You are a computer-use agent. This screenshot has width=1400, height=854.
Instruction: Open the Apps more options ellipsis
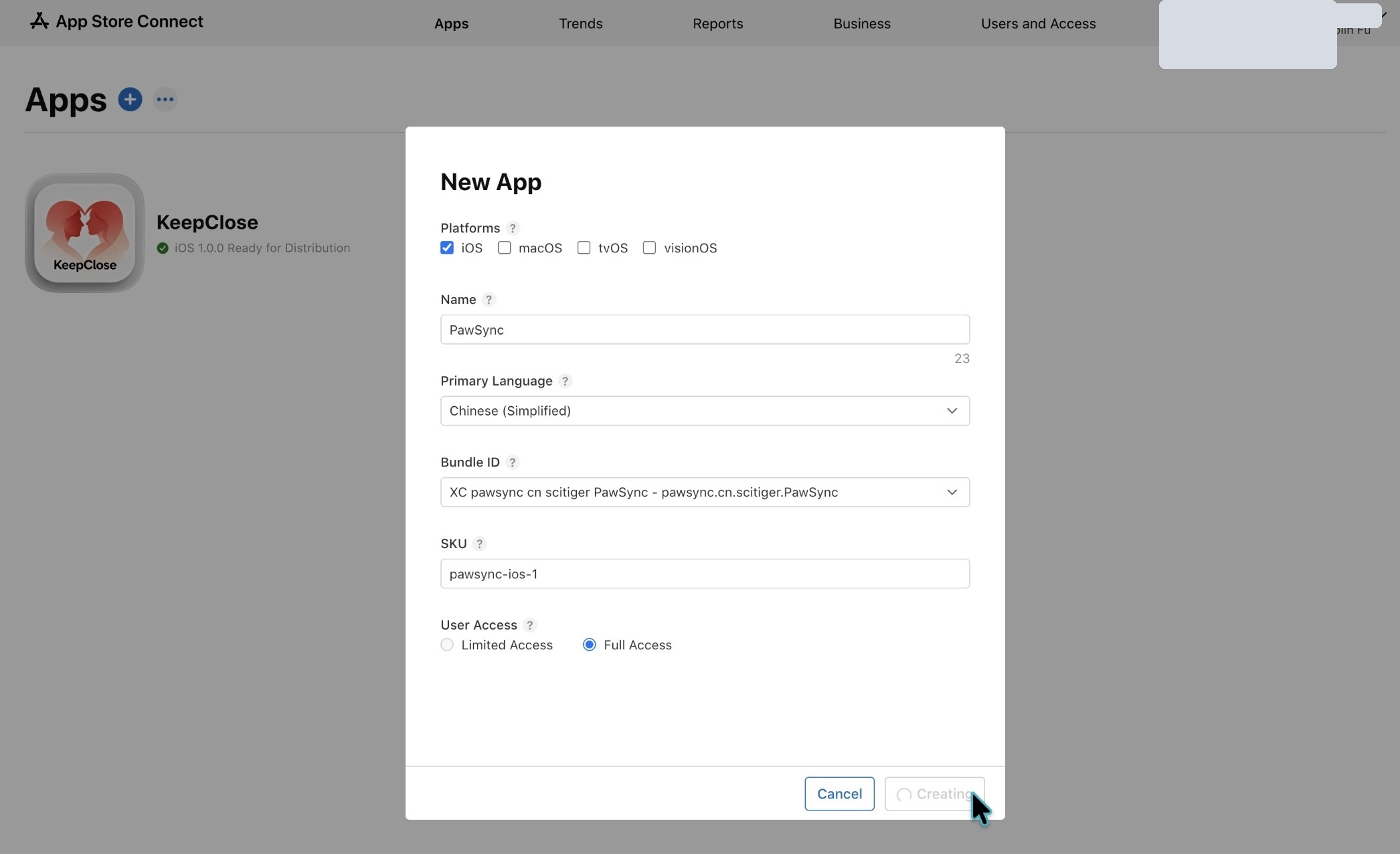tap(165, 100)
